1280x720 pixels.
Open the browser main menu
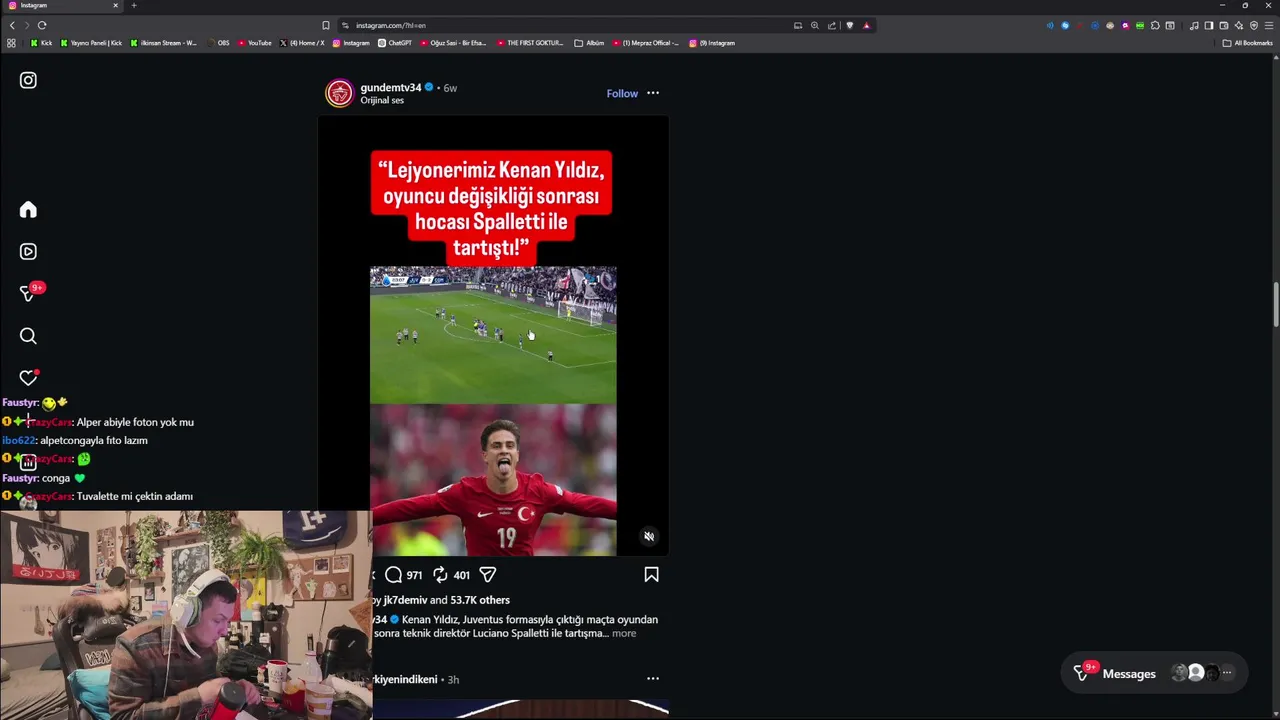[1269, 25]
